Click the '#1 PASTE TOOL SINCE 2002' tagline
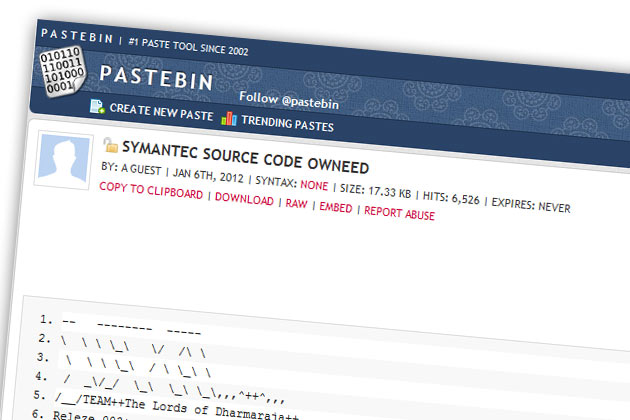The width and height of the screenshot is (630, 420). click(x=188, y=47)
